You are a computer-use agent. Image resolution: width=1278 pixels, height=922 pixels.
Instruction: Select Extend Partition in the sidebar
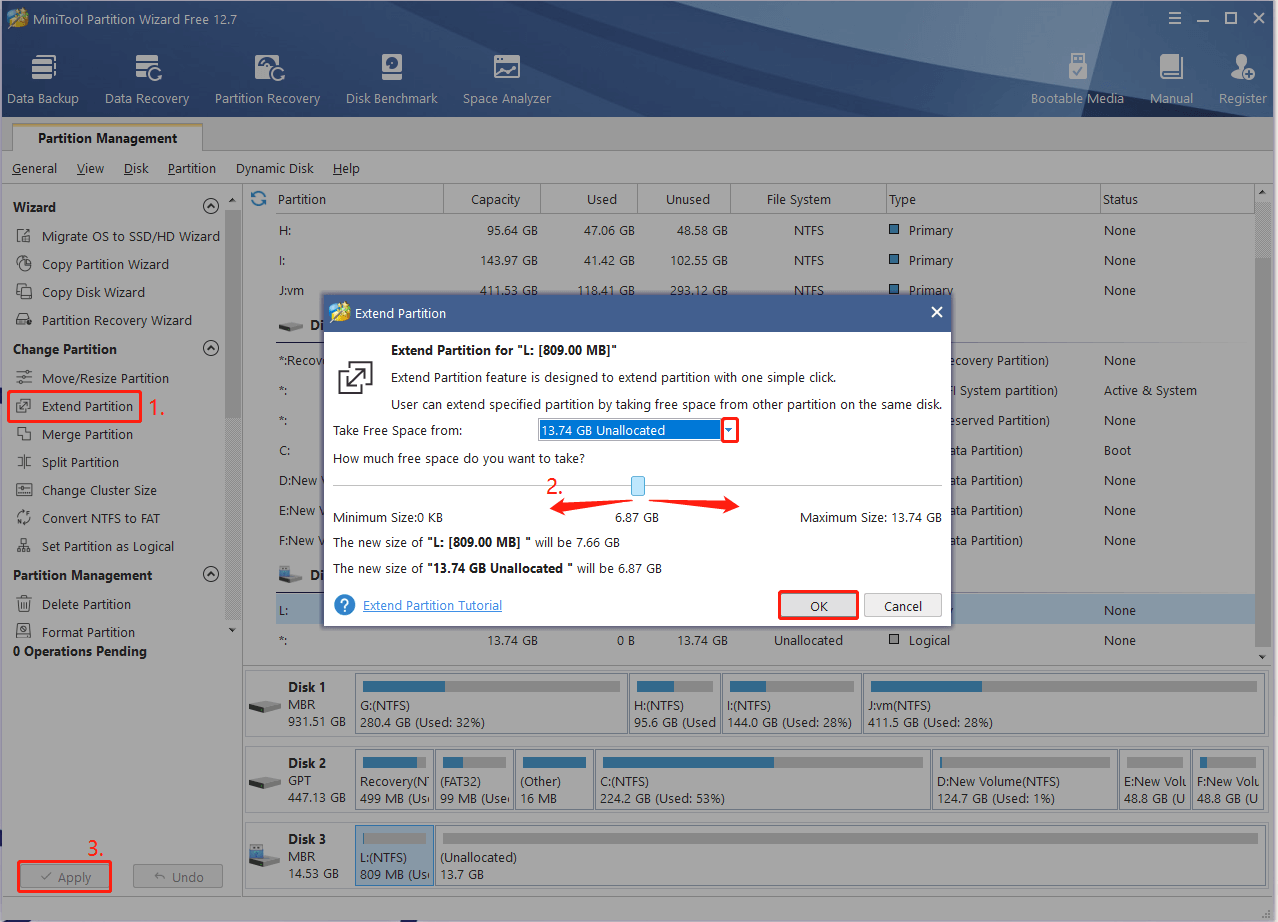point(74,407)
